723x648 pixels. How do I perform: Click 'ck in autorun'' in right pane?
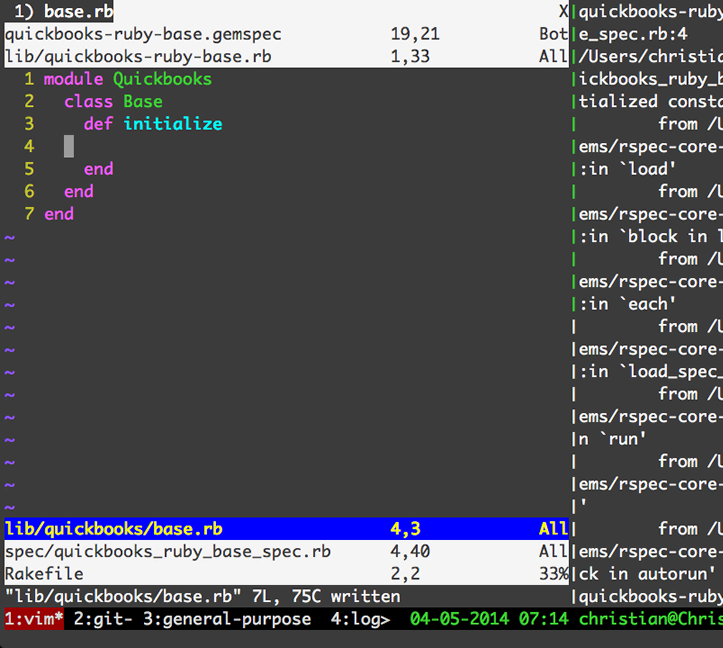[647, 574]
